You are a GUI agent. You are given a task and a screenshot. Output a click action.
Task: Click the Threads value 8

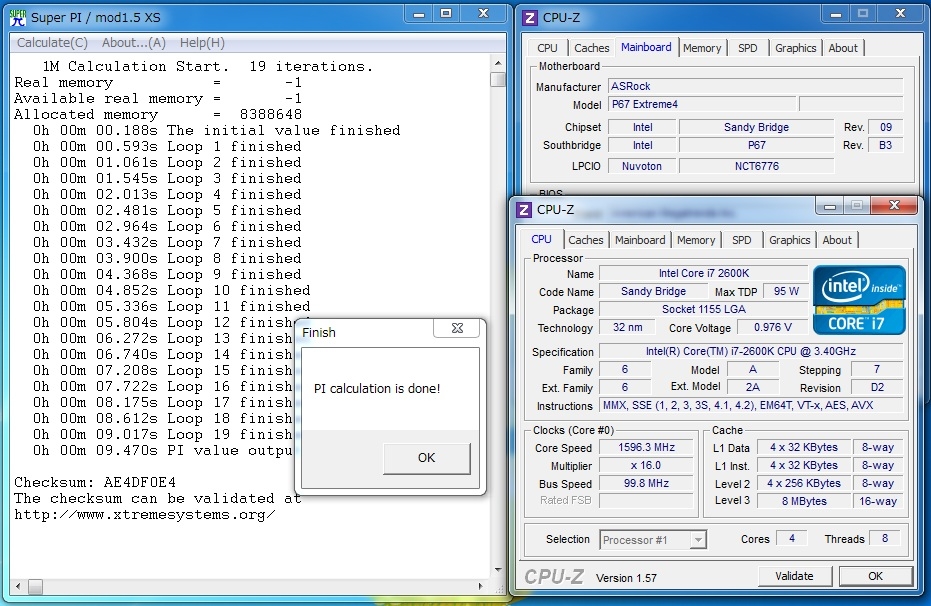coord(885,538)
